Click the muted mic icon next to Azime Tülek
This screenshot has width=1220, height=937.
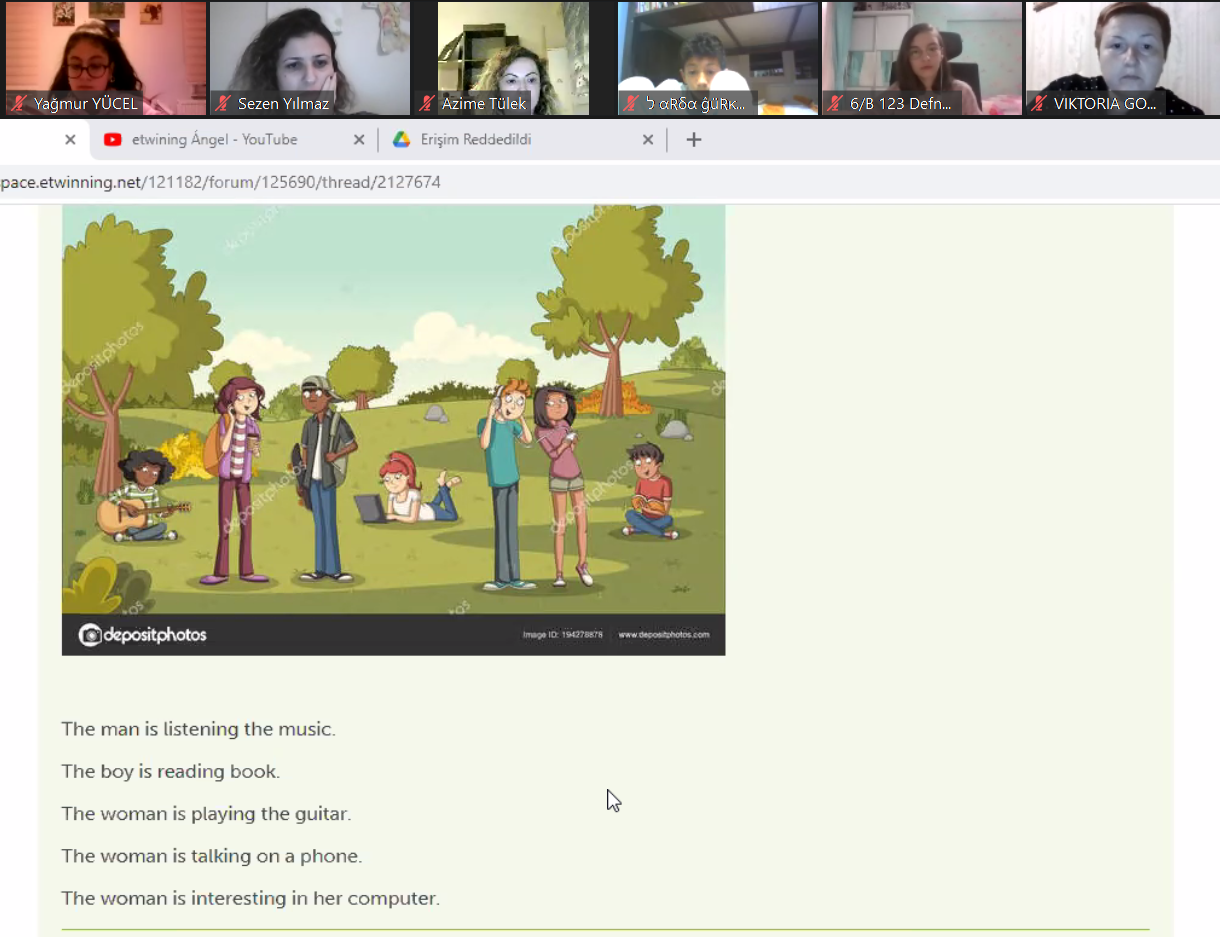427,104
